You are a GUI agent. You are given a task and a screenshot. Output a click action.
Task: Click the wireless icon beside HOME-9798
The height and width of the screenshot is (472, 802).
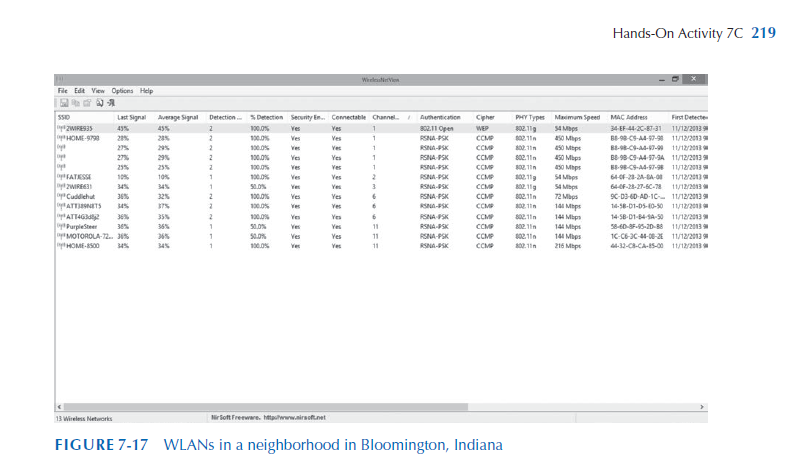pos(61,138)
